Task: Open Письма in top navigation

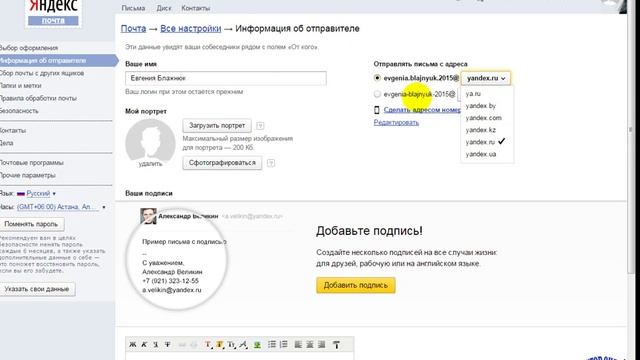Action: click(x=133, y=8)
